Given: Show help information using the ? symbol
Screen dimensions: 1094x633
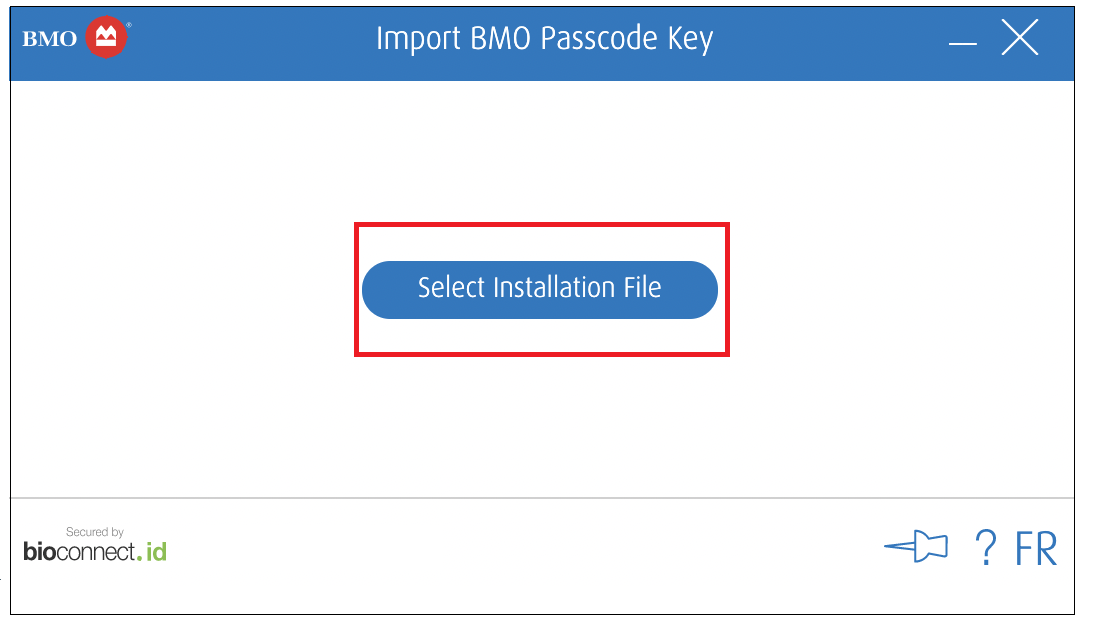Looking at the screenshot, I should coord(985,548).
